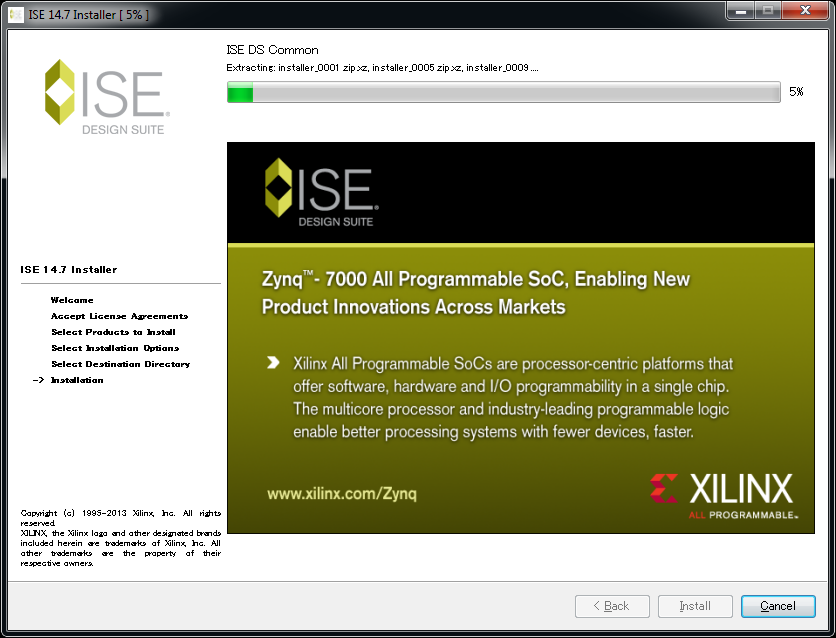This screenshot has width=836, height=638.
Task: Select the Select Installation Options step
Action: click(x=115, y=348)
